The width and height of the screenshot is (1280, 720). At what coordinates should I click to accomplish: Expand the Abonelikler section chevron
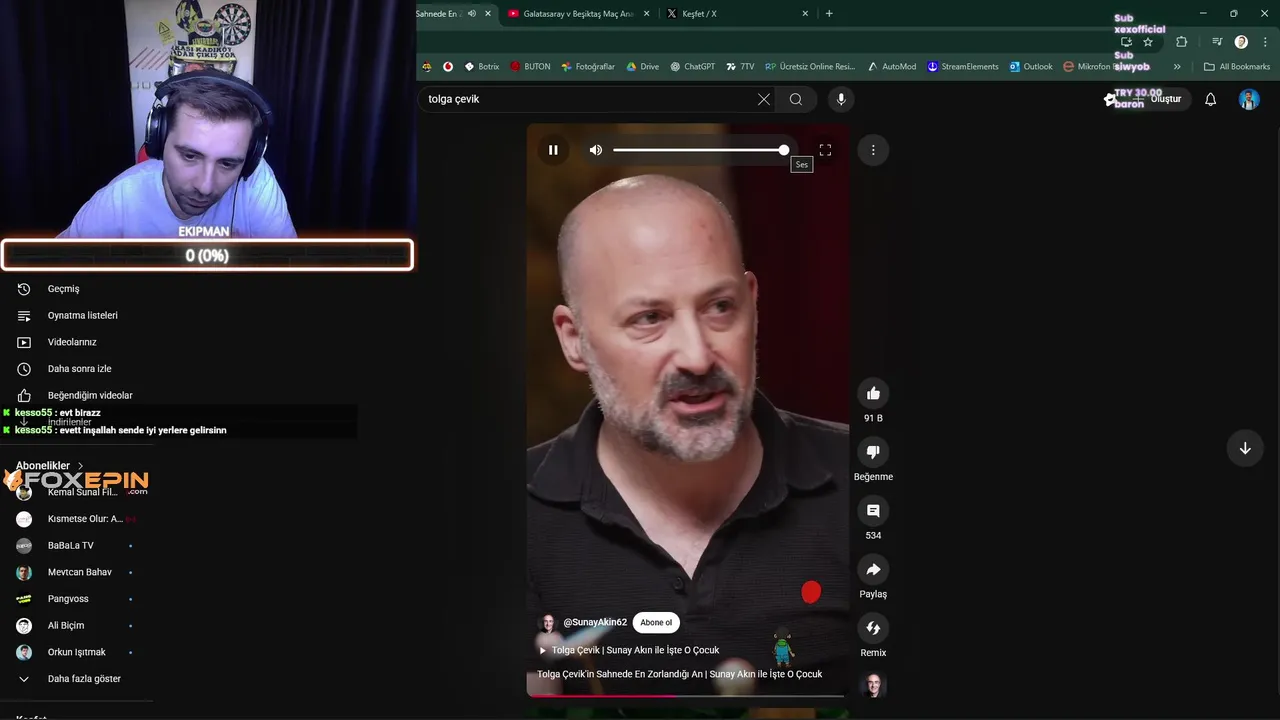81,466
